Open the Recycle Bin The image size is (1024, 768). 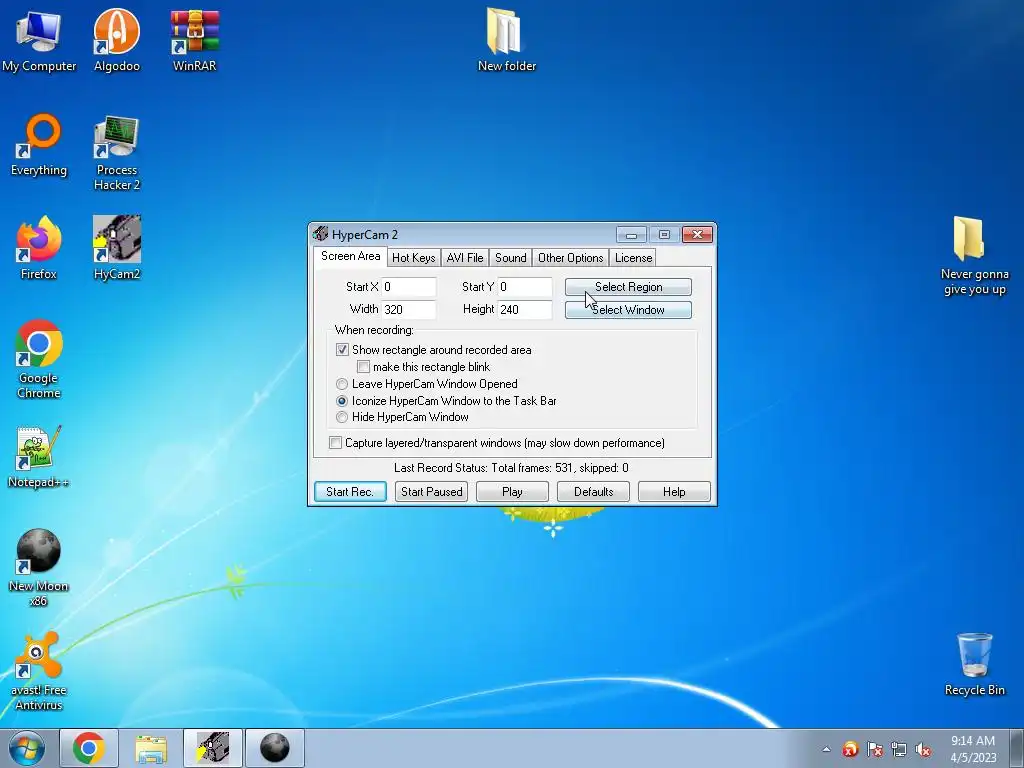pyautogui.click(x=974, y=664)
